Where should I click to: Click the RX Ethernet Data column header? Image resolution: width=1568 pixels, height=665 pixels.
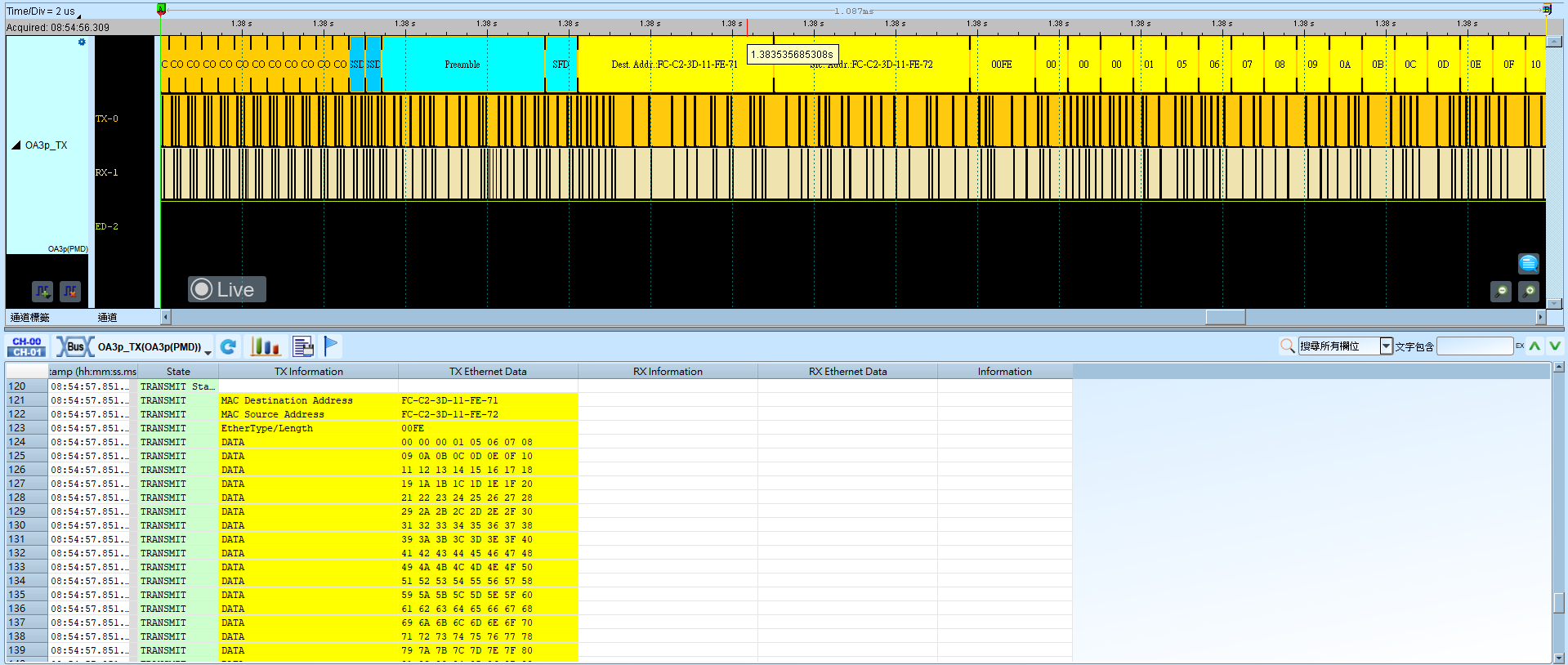[848, 372]
